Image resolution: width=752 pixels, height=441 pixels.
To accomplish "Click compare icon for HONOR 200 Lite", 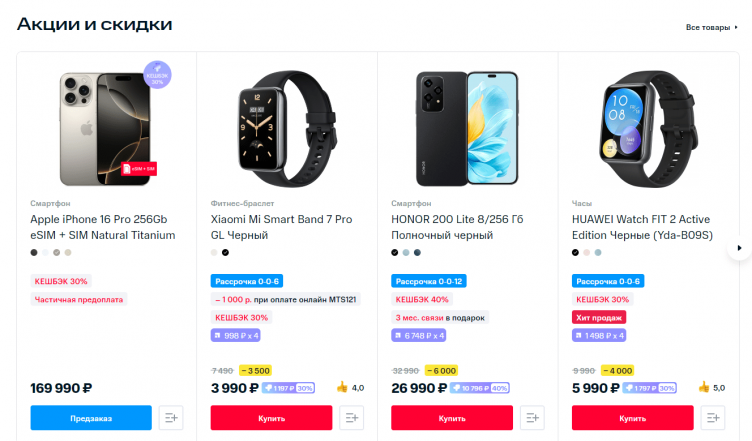I will pos(532,418).
